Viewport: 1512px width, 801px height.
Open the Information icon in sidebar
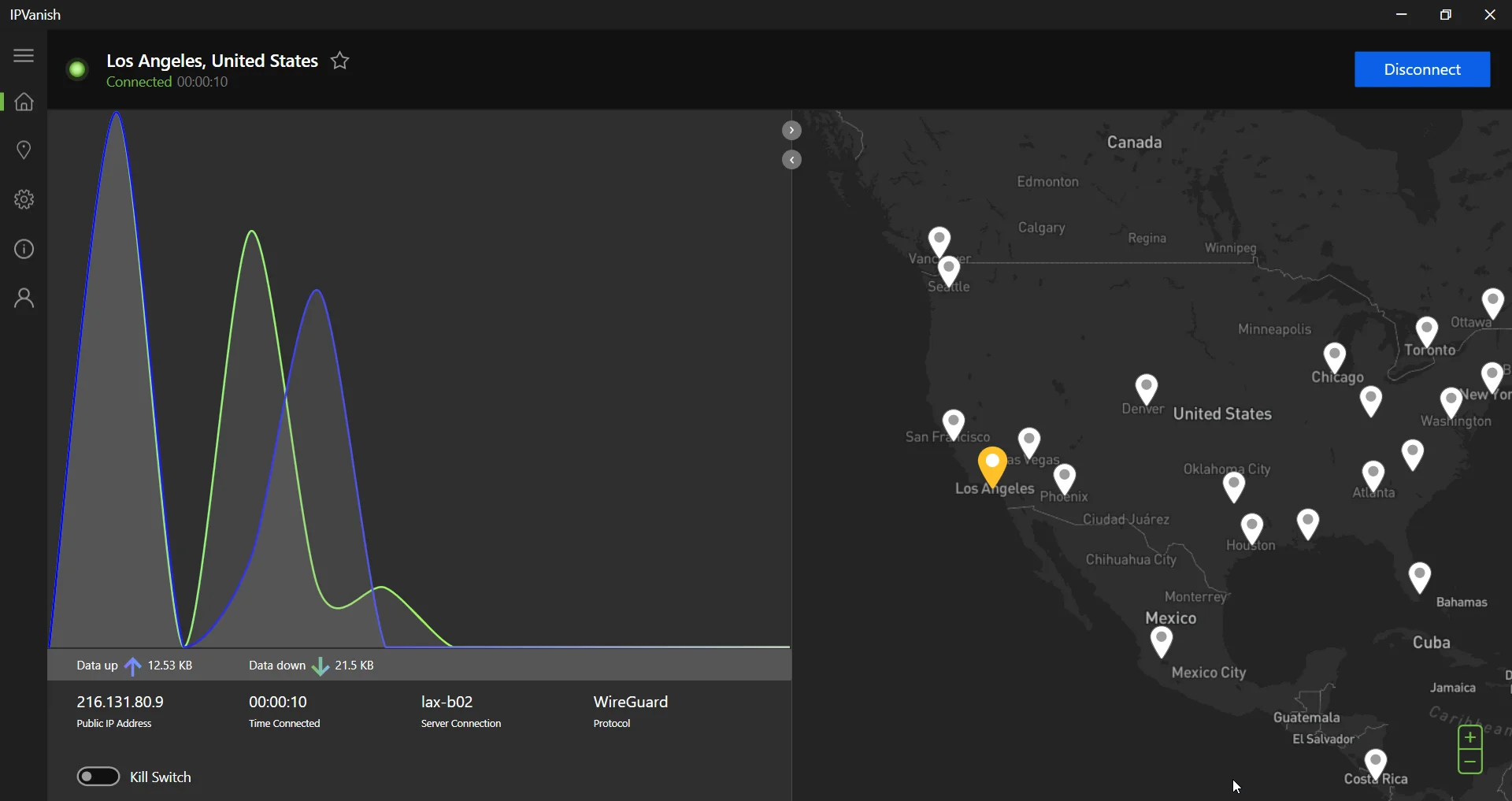[x=24, y=249]
